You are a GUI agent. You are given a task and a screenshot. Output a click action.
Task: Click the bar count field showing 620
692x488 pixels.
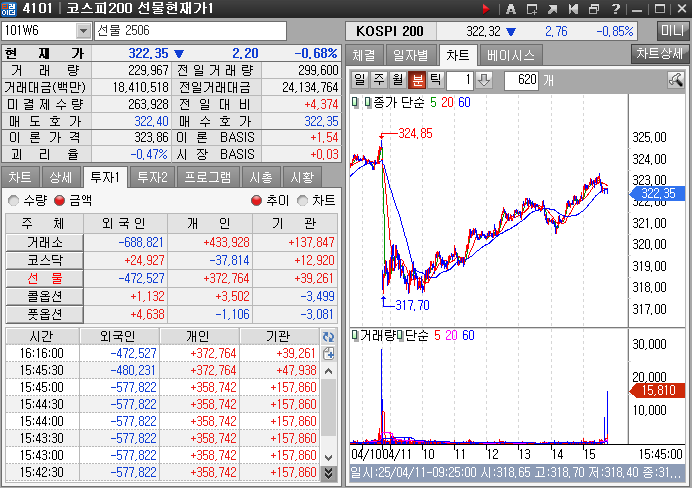521,80
